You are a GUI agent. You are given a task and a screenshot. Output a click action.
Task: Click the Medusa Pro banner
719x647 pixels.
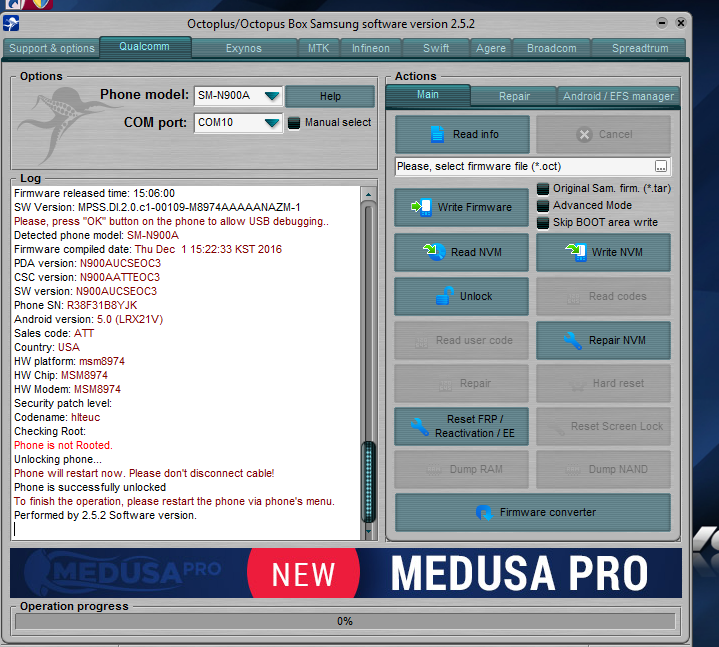point(346,573)
